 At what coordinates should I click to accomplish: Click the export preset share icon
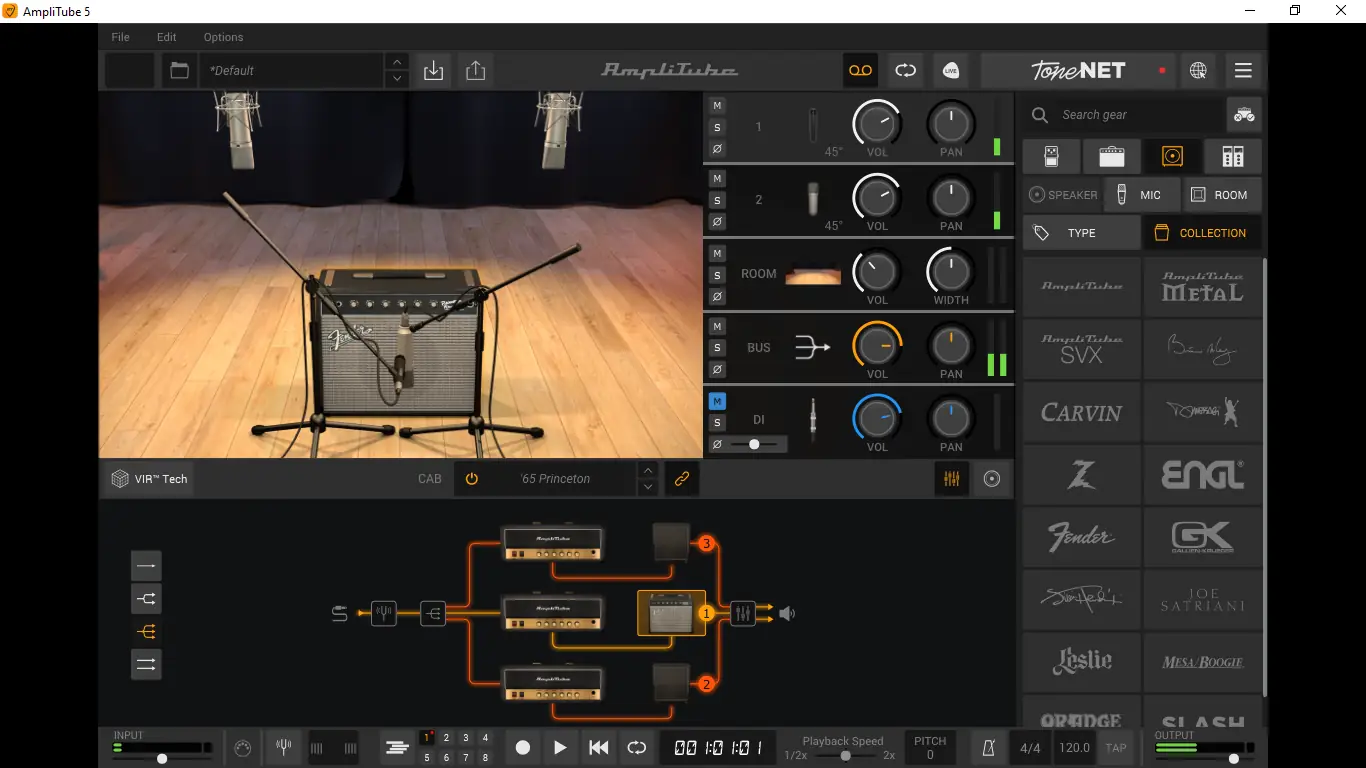pos(475,71)
